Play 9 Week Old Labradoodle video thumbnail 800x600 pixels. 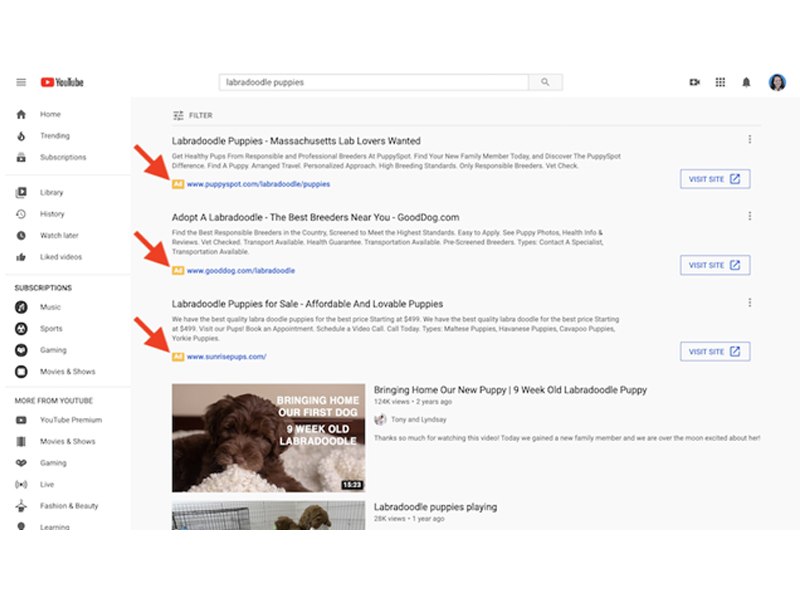(x=268, y=438)
